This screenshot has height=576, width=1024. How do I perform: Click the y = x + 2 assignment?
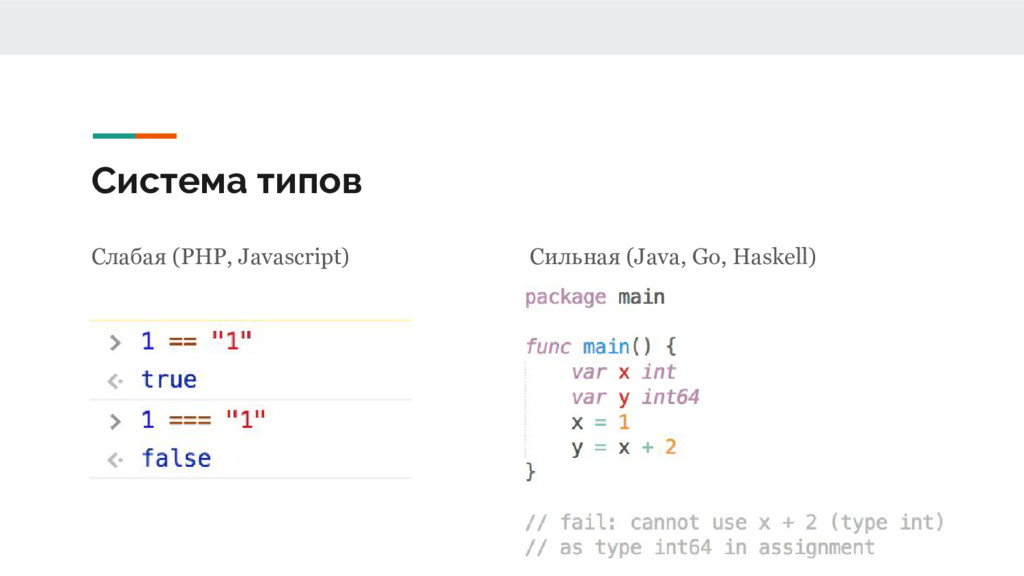coord(623,447)
